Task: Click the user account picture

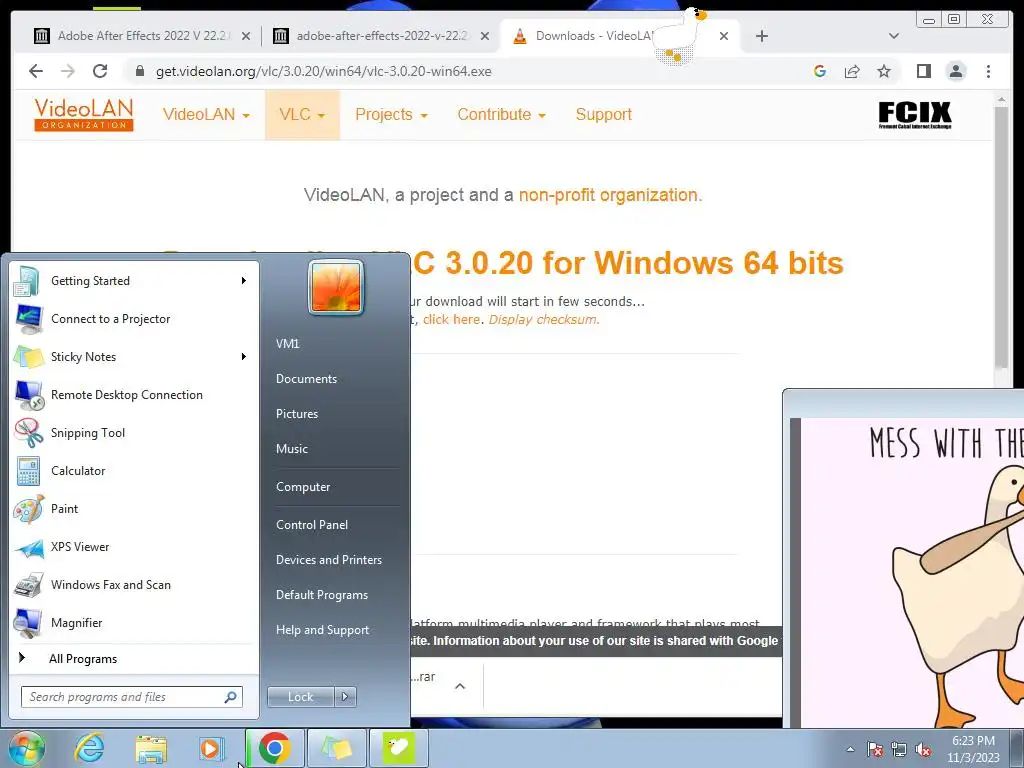Action: pos(336,287)
